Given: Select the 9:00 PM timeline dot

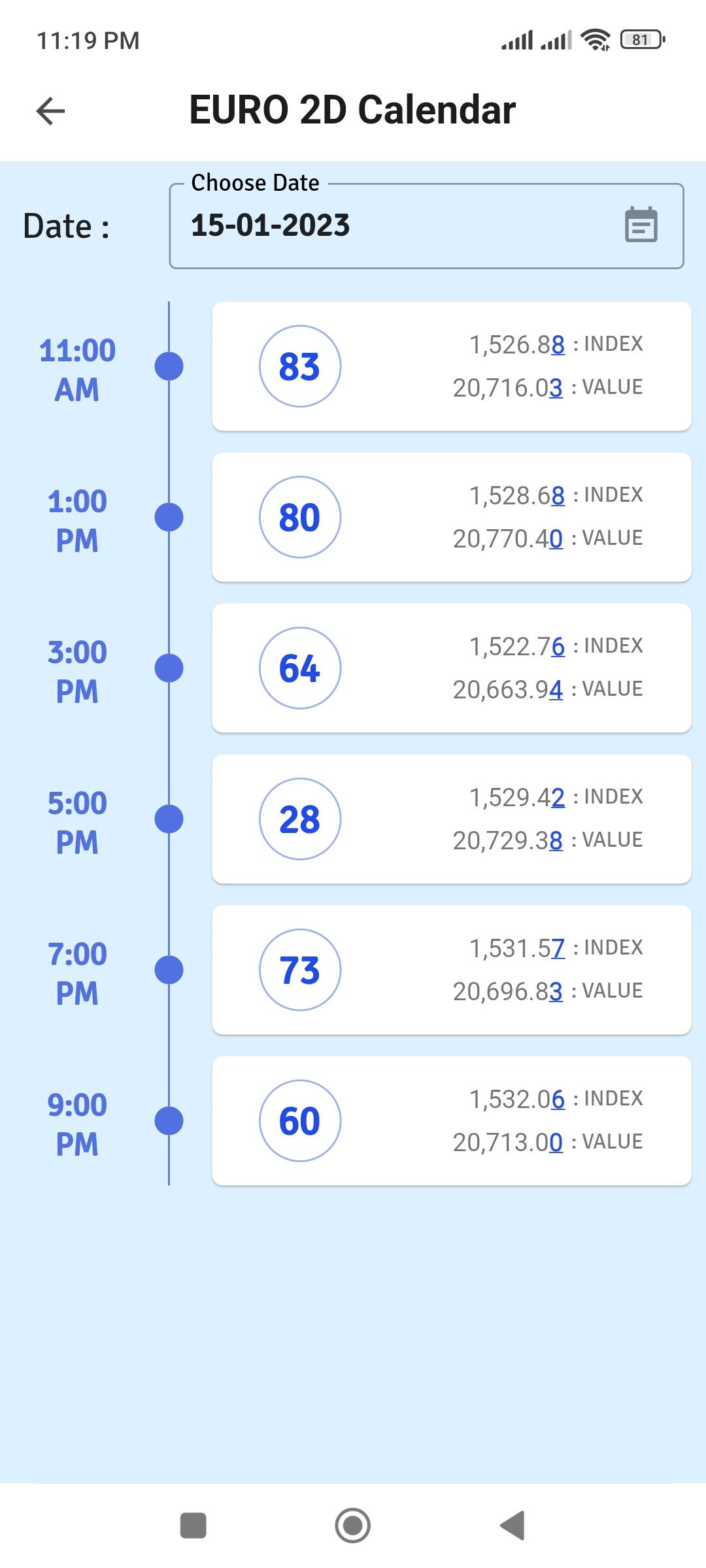Looking at the screenshot, I should (169, 1120).
